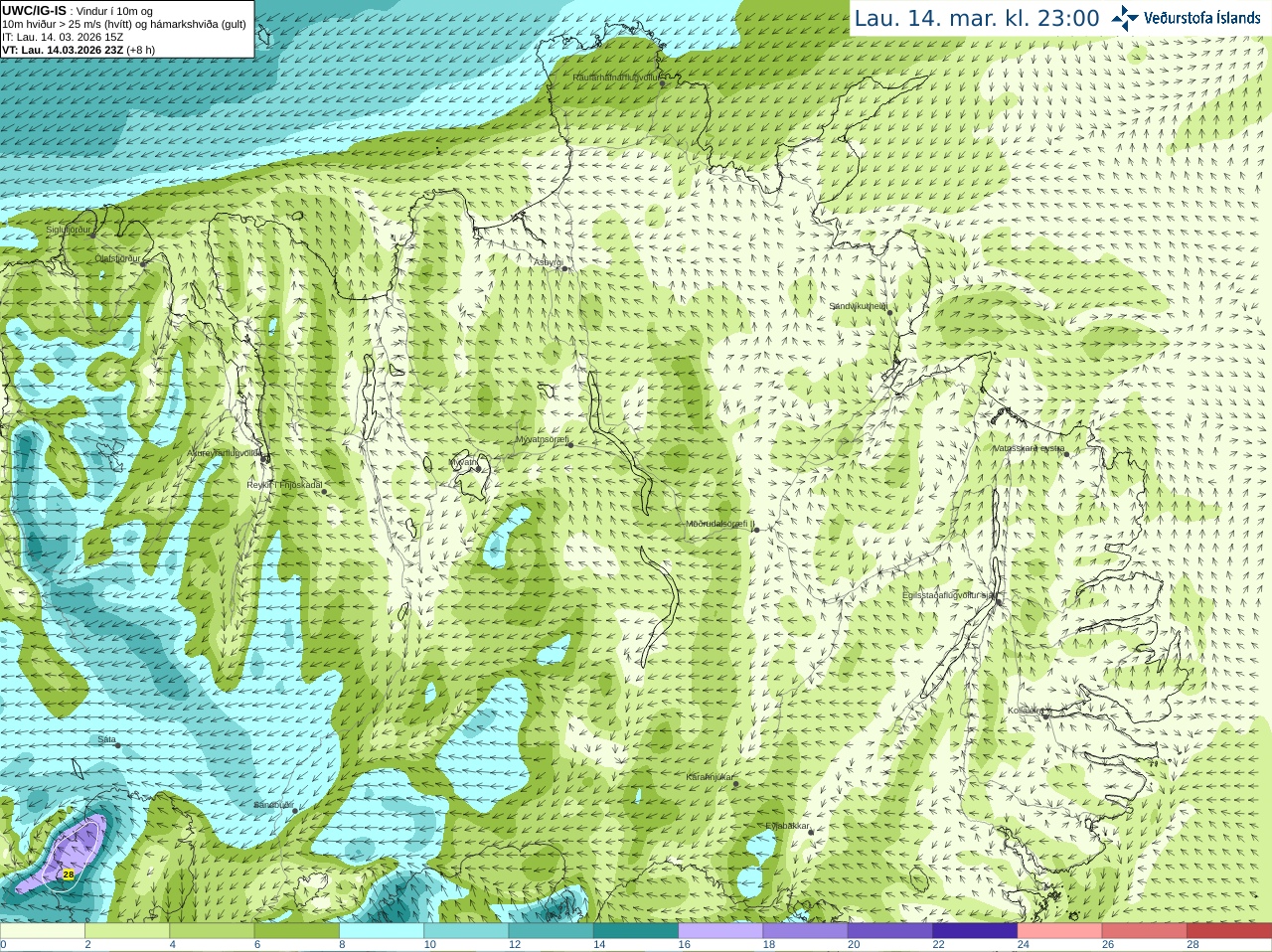Viewport: 1272px width, 952px height.
Task: Click the Kollaleira station label
Action: tap(1025, 711)
